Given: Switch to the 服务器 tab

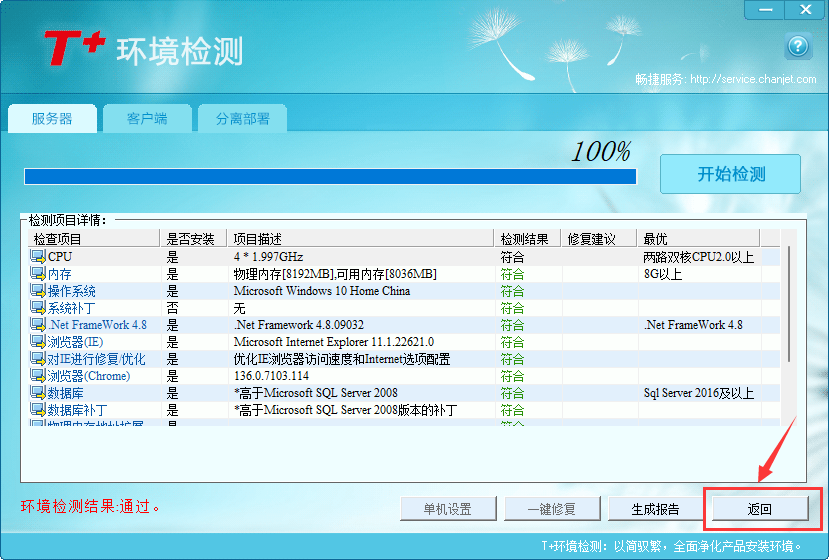Looking at the screenshot, I should coord(52,118).
